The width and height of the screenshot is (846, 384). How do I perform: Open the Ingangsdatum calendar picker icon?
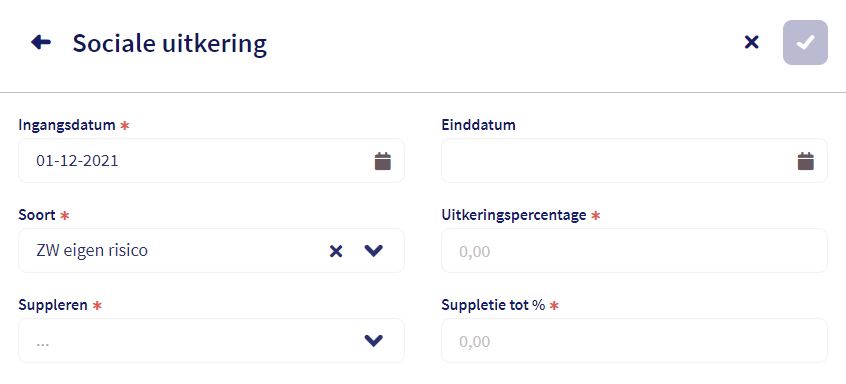[x=383, y=161]
